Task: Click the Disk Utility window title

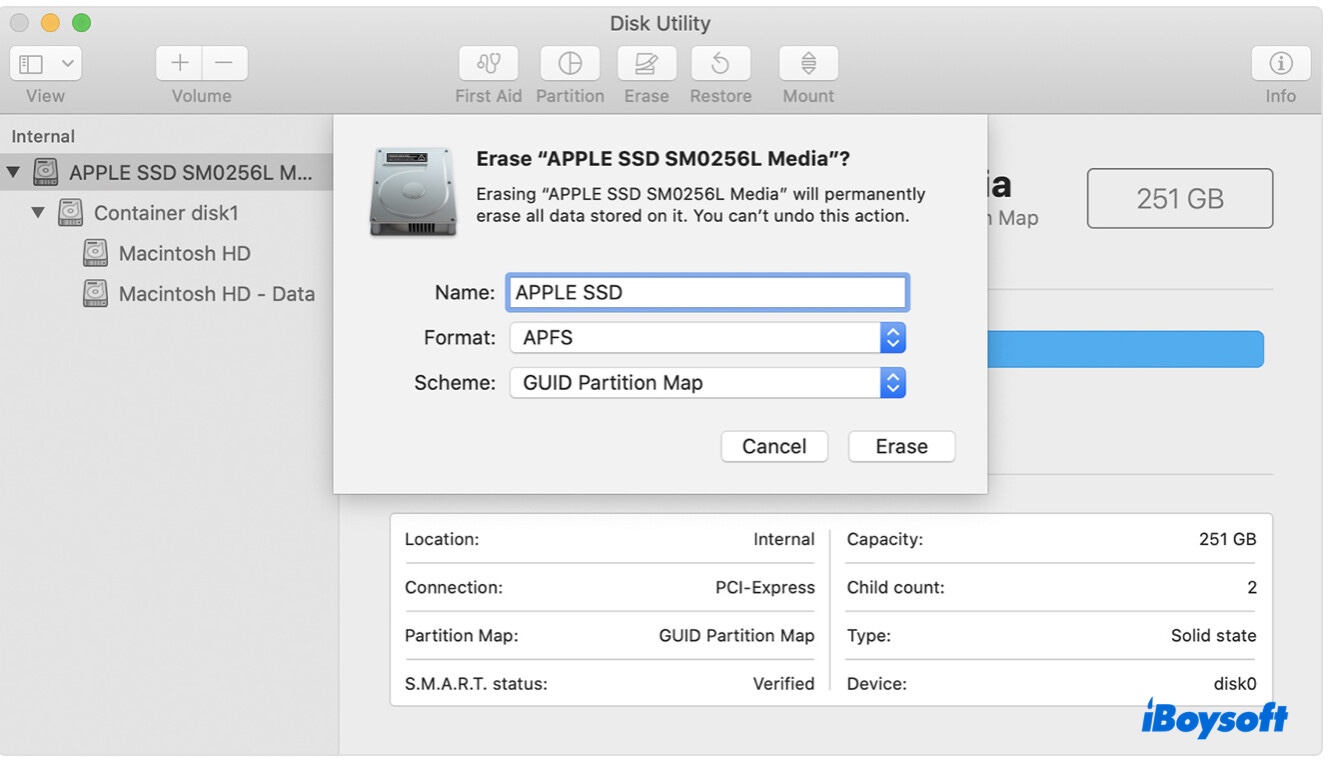Action: pos(660,23)
